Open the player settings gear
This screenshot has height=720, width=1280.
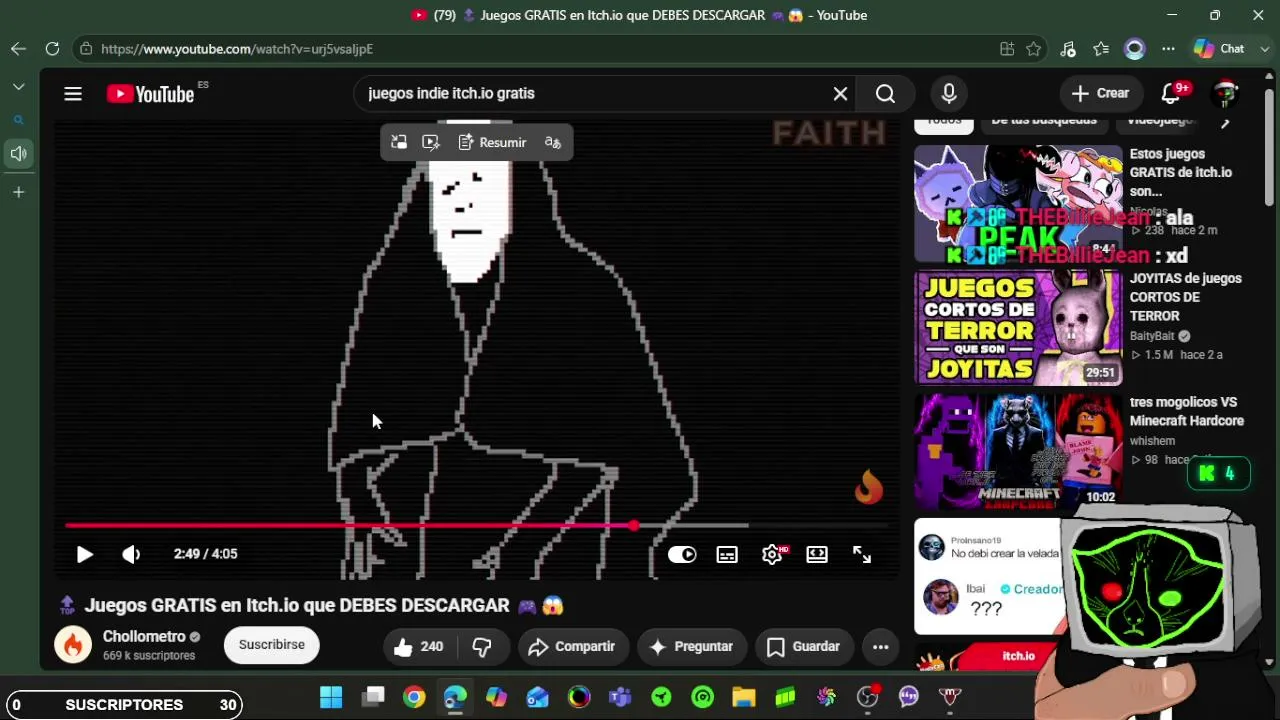click(x=772, y=554)
